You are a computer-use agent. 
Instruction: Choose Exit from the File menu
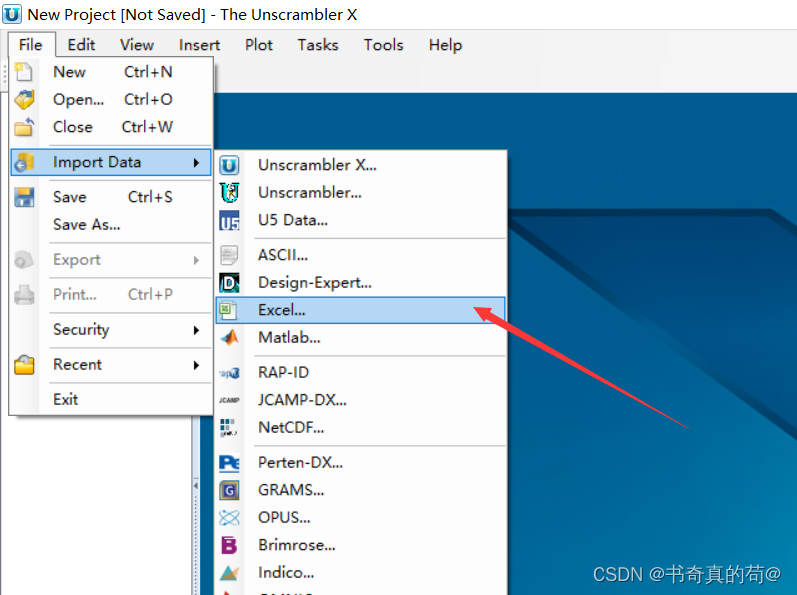[x=111, y=399]
